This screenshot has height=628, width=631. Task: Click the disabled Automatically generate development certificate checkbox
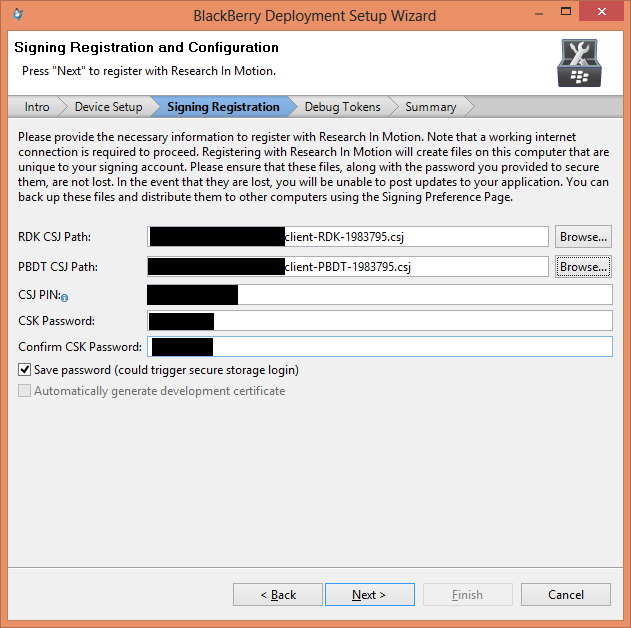point(25,391)
